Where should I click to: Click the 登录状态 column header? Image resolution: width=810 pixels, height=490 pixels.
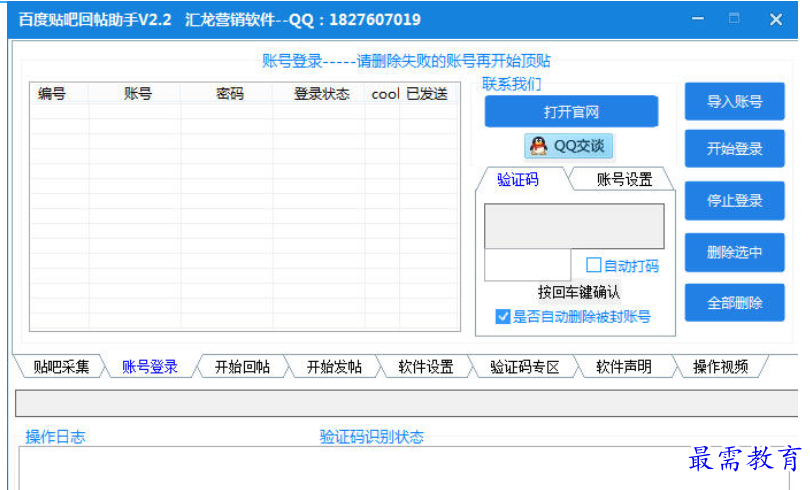(319, 94)
